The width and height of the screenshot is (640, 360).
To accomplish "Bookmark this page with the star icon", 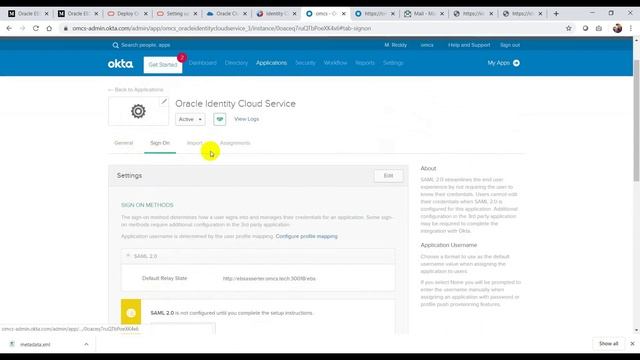I will 569,28.
